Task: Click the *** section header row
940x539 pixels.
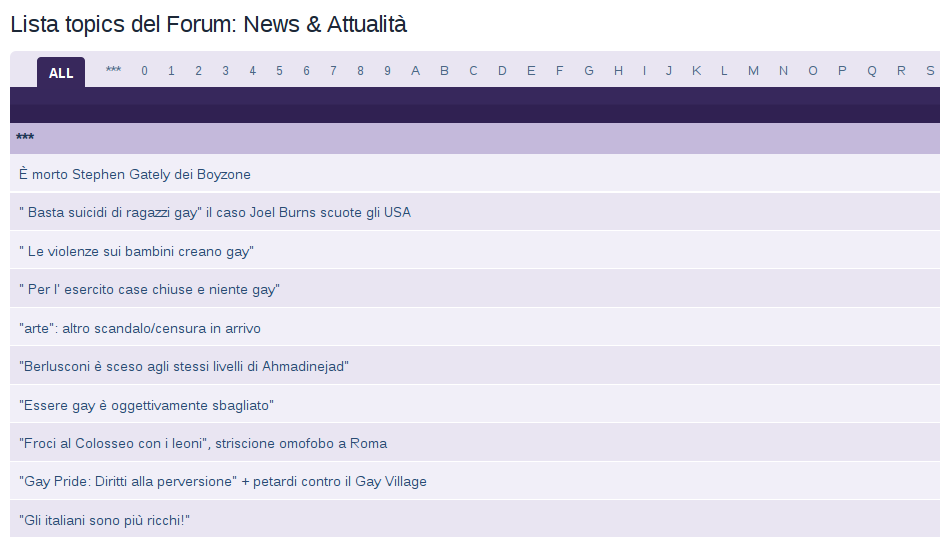Action: tap(475, 138)
